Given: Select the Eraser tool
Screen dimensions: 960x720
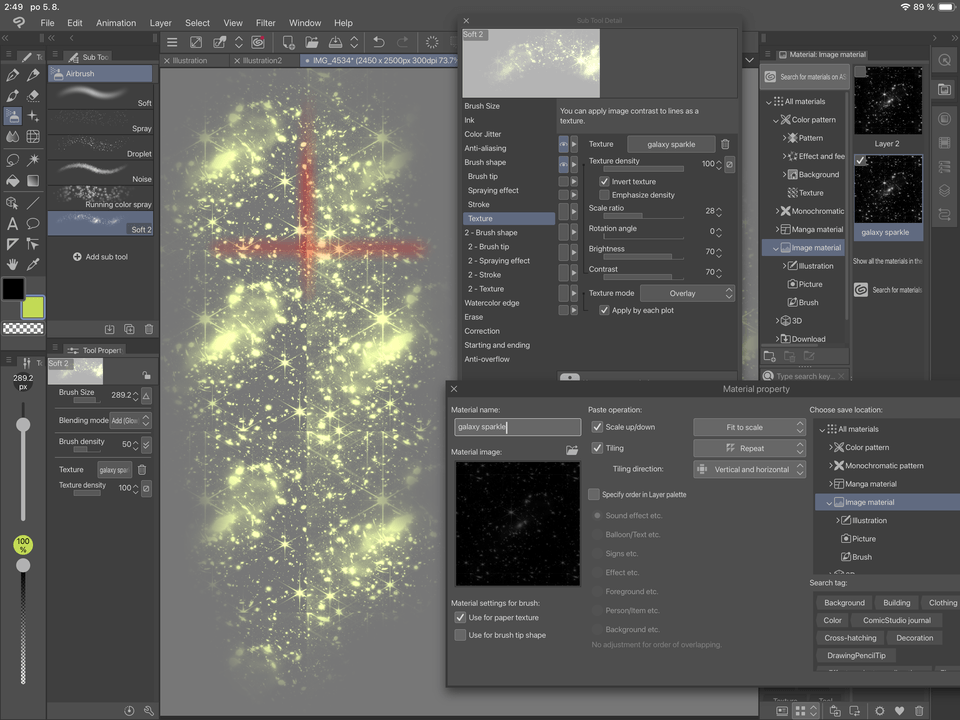Looking at the screenshot, I should pyautogui.click(x=33, y=96).
